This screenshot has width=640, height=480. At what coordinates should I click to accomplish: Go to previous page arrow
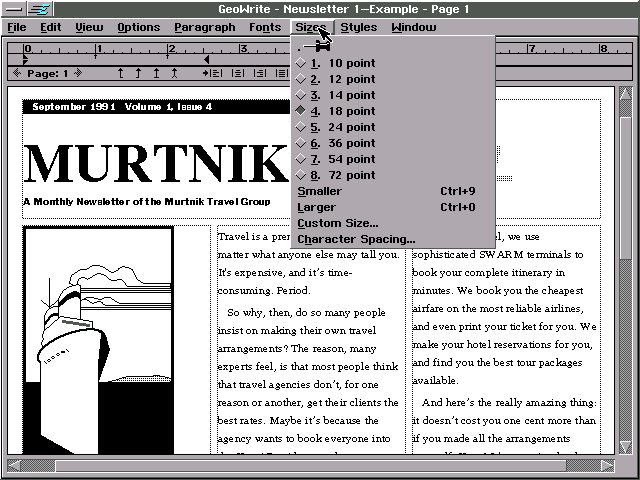pyautogui.click(x=17, y=73)
